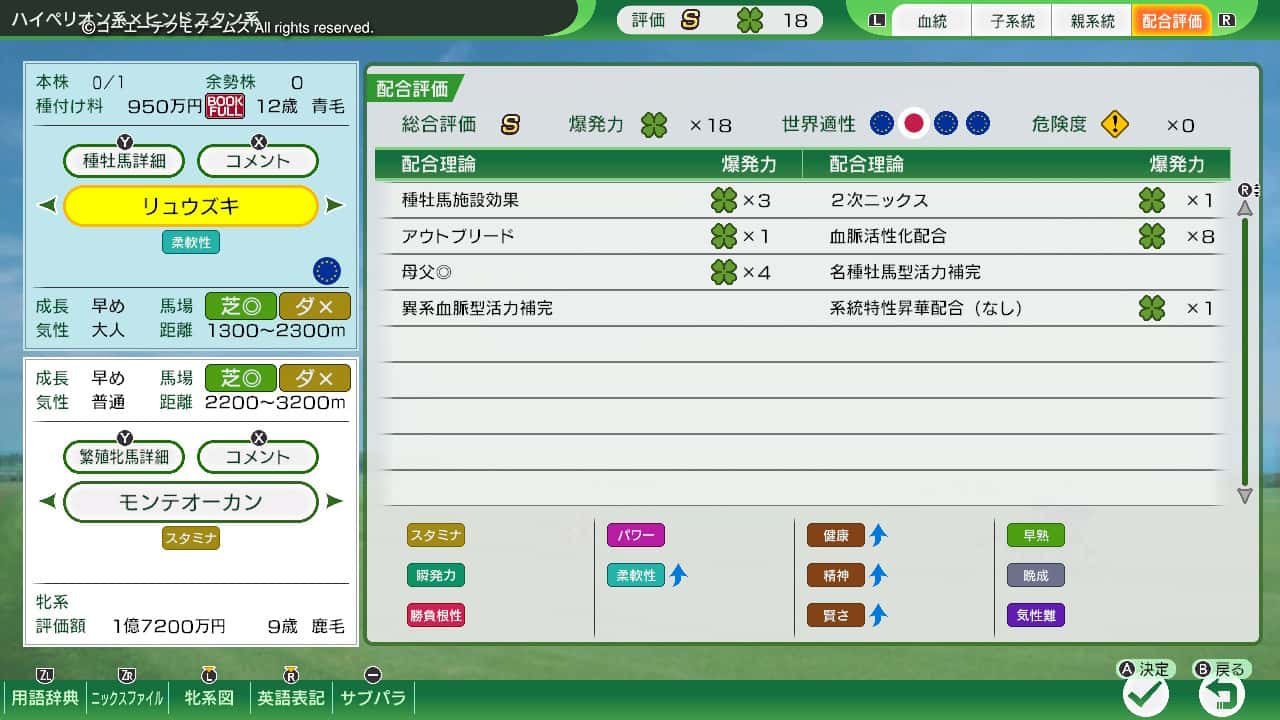Switch to the 子系統 tab
The height and width of the screenshot is (720, 1280).
click(1012, 21)
